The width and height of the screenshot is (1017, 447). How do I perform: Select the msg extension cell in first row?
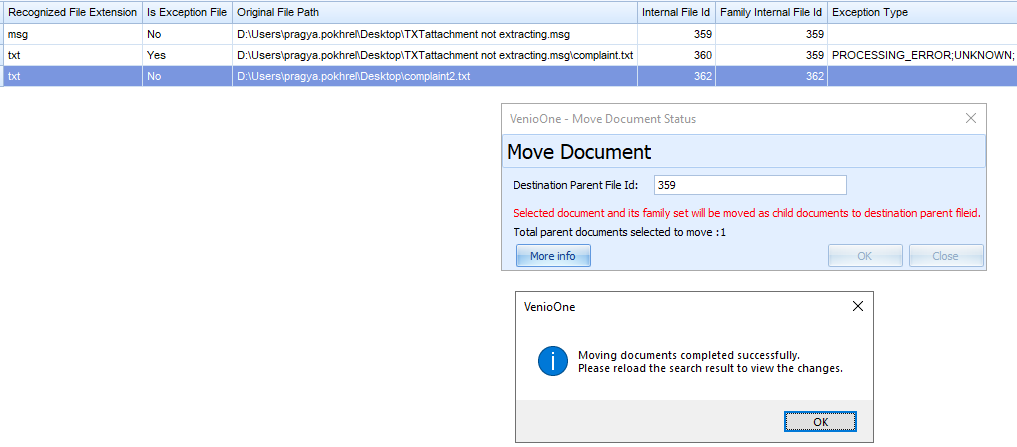pyautogui.click(x=71, y=34)
